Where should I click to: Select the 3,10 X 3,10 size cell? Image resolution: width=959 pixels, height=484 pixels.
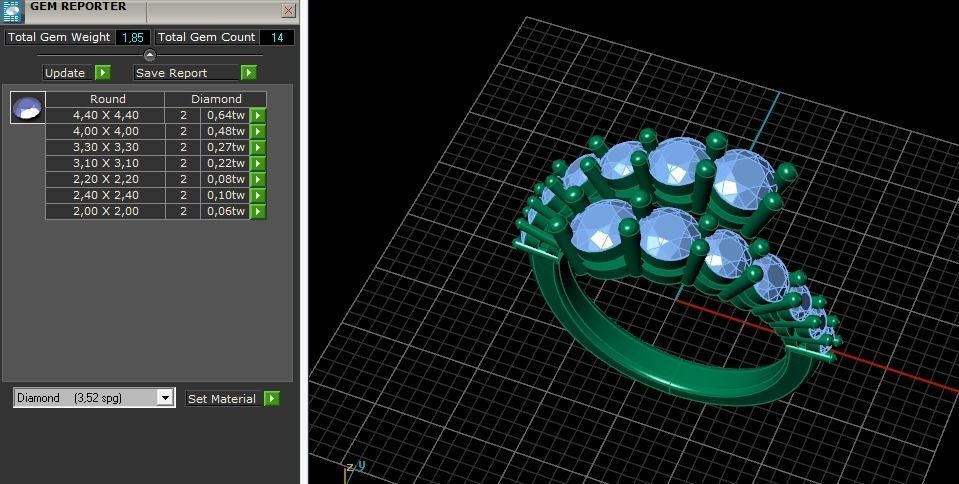(x=105, y=163)
